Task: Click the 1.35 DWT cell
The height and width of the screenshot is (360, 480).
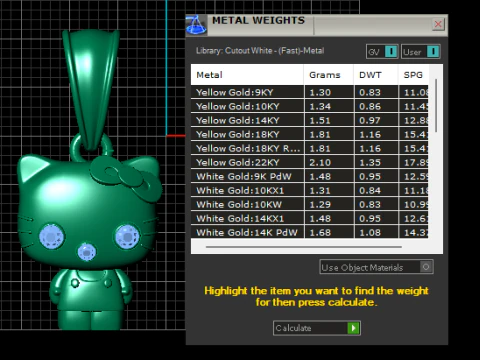Action: tap(376, 162)
